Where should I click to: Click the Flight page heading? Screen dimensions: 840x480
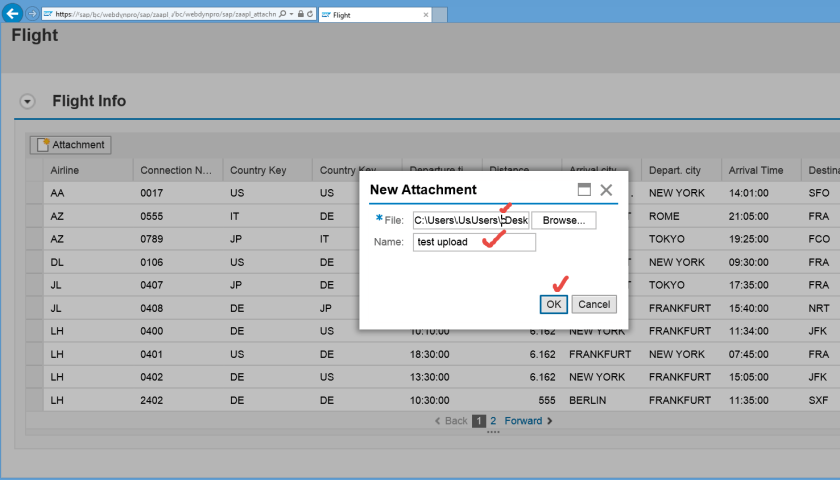click(x=34, y=35)
